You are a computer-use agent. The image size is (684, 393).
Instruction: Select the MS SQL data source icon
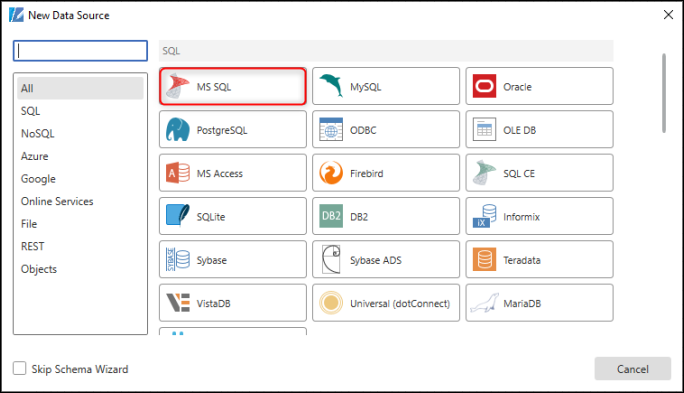(x=178, y=86)
